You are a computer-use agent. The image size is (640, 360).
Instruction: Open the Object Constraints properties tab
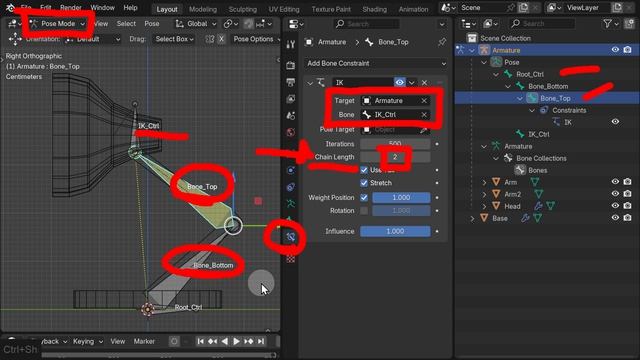[291, 187]
